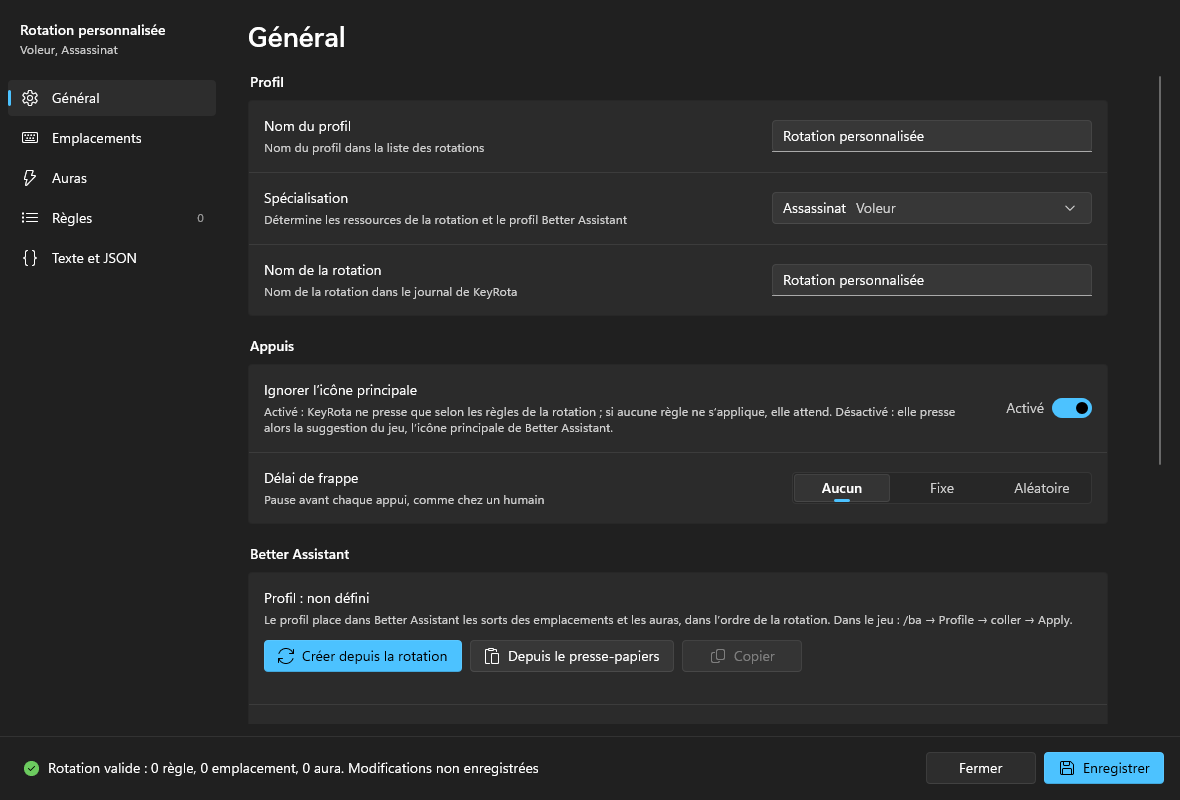Click the refresh icon on Créer depuis la rotation
Viewport: 1180px width, 800px height.
[x=286, y=656]
